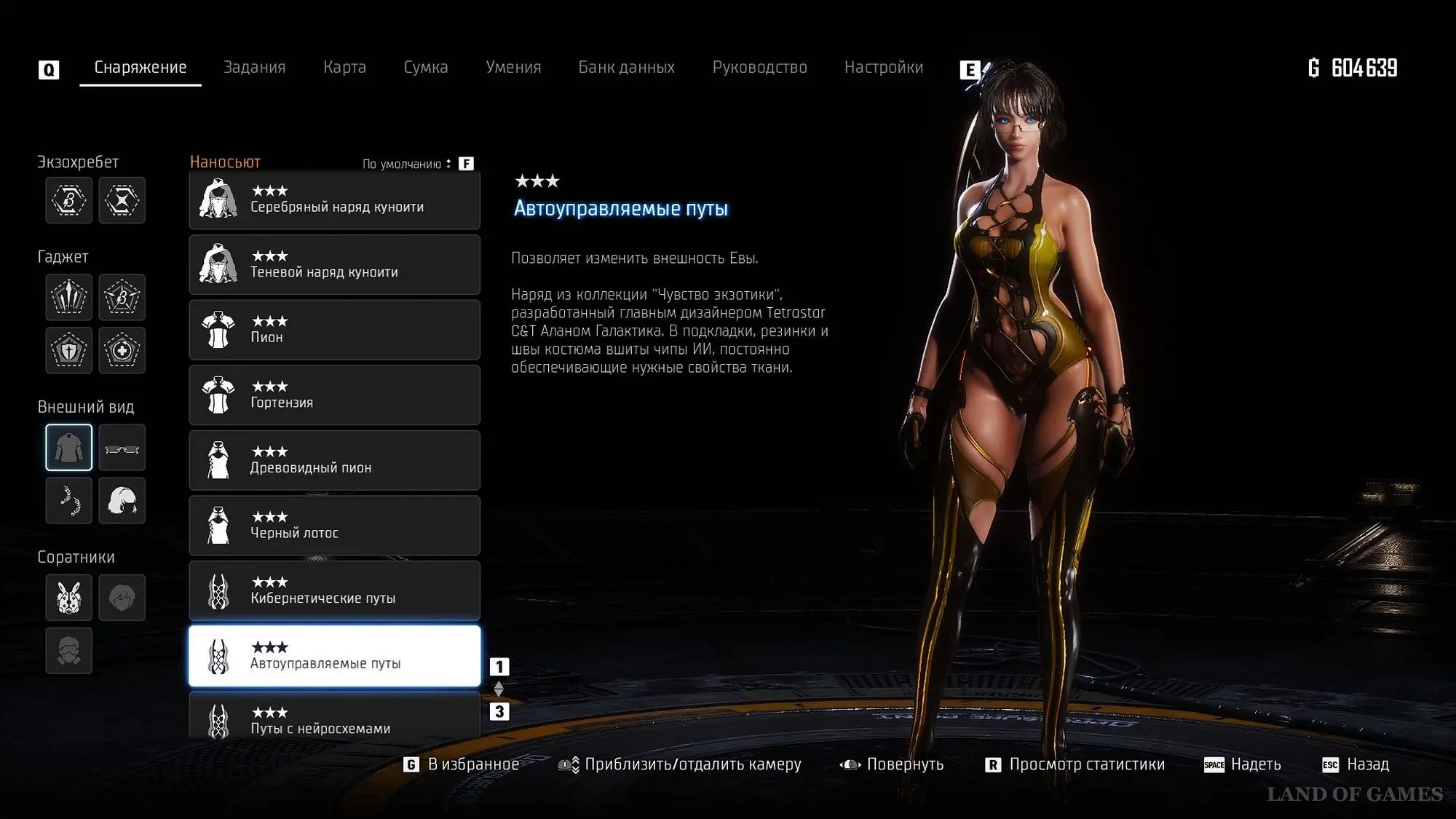Image resolution: width=1456 pixels, height=819 pixels.
Task: Click Надеть to equip the outfit
Action: [x=1256, y=764]
